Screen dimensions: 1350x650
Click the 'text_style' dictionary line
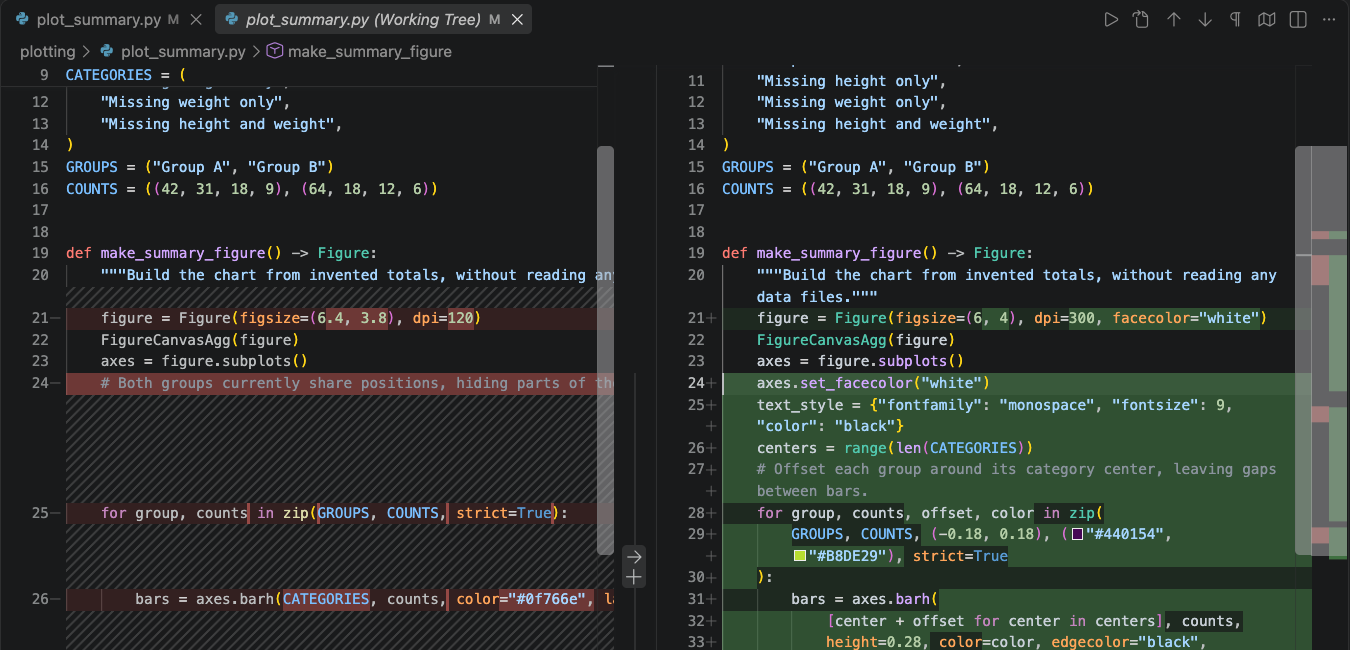click(x=995, y=415)
